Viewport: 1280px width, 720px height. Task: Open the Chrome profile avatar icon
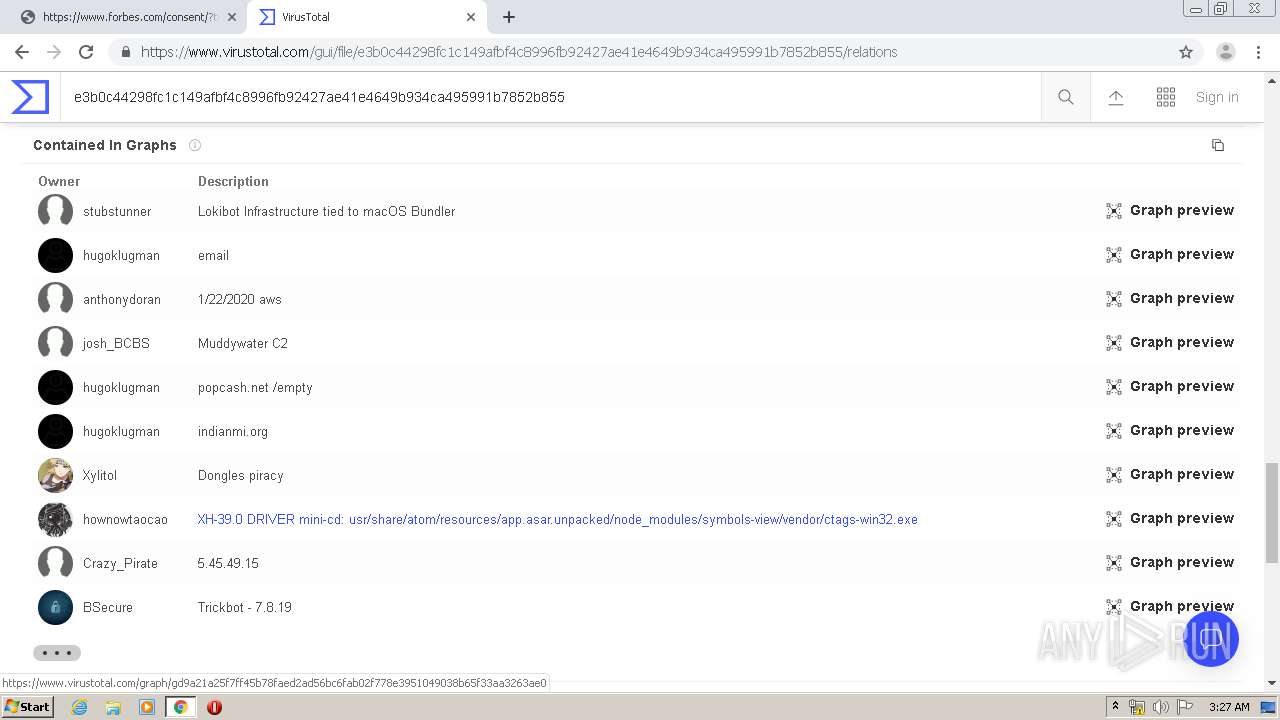1226,52
